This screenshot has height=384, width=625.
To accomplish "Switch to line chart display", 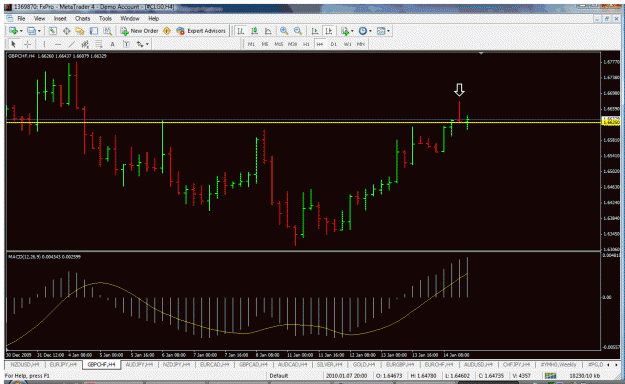I will [x=268, y=31].
